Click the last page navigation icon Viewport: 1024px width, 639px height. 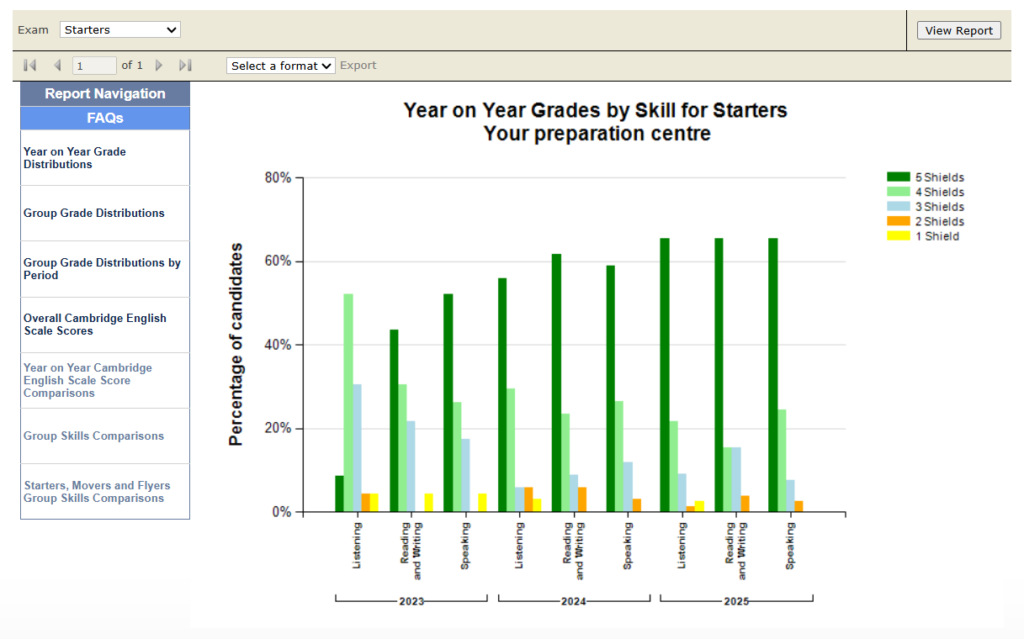coord(184,64)
